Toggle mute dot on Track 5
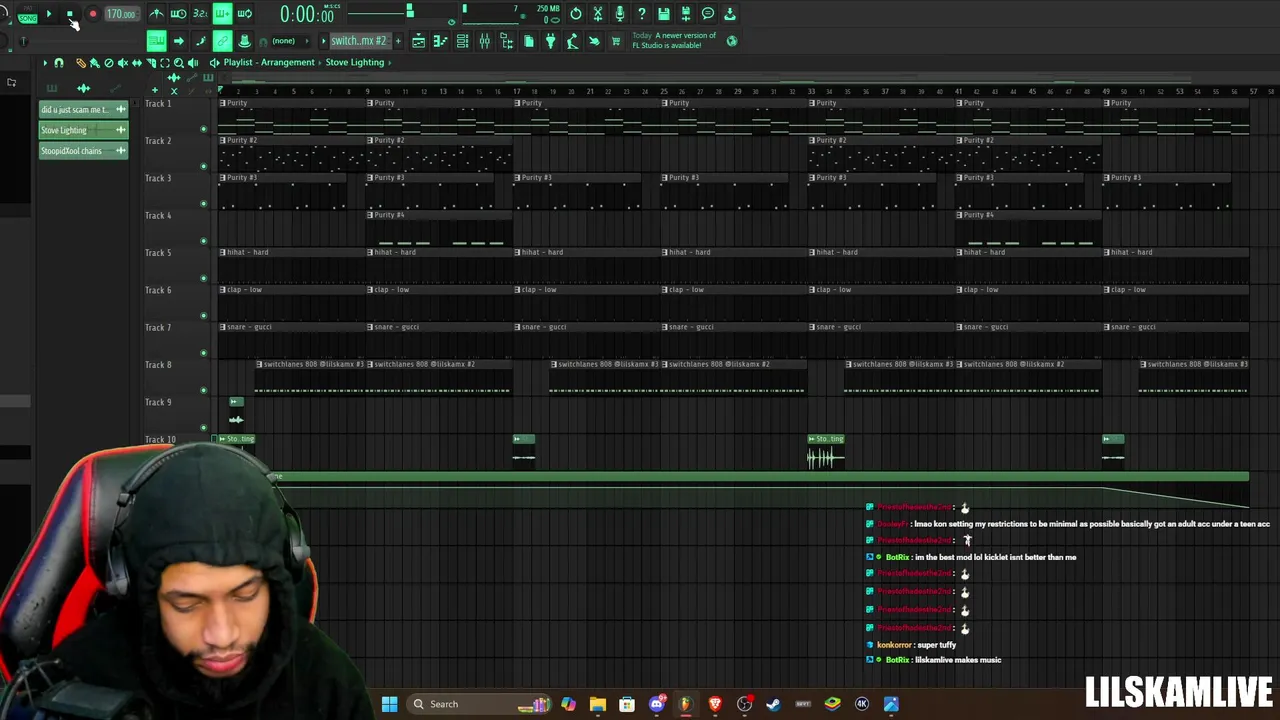Viewport: 1280px width, 720px height. coord(204,278)
